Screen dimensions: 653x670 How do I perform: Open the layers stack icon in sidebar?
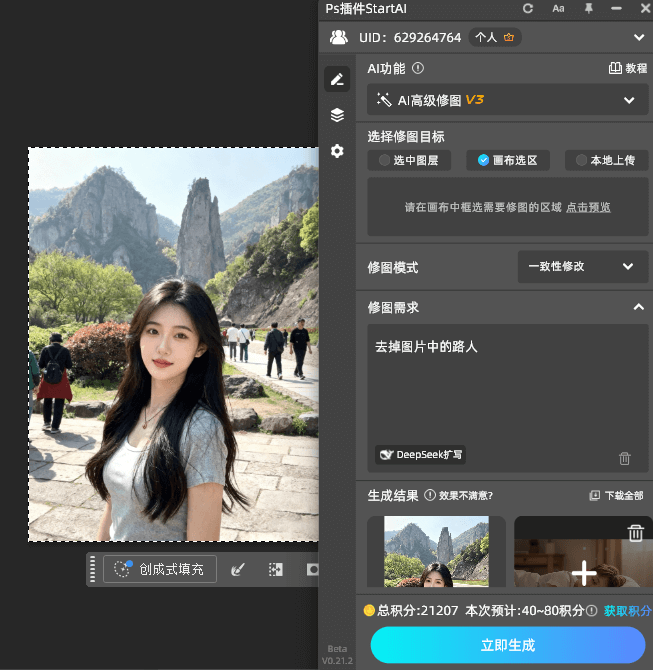(x=337, y=115)
